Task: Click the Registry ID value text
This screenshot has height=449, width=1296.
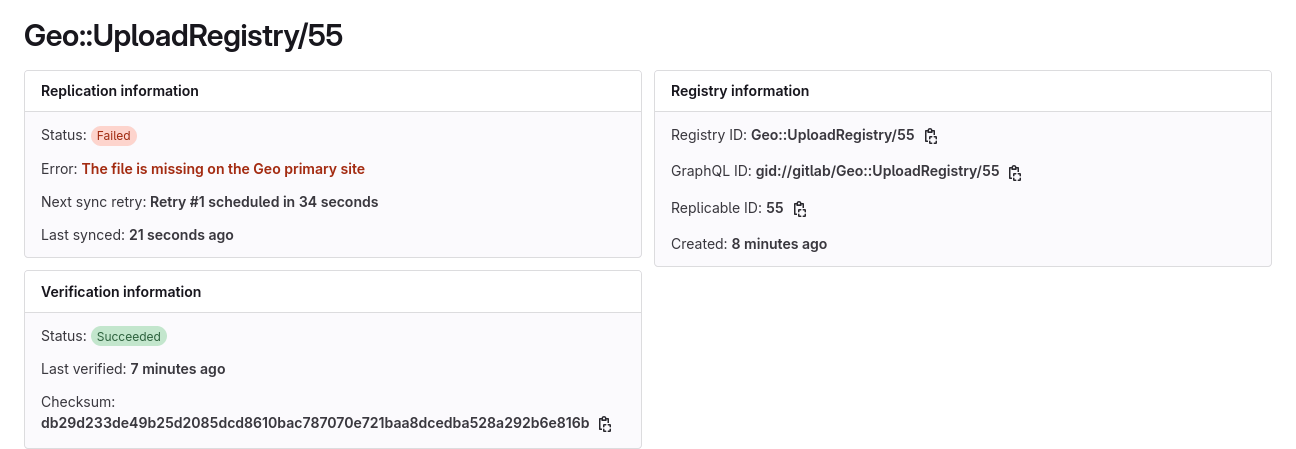Action: [x=832, y=135]
